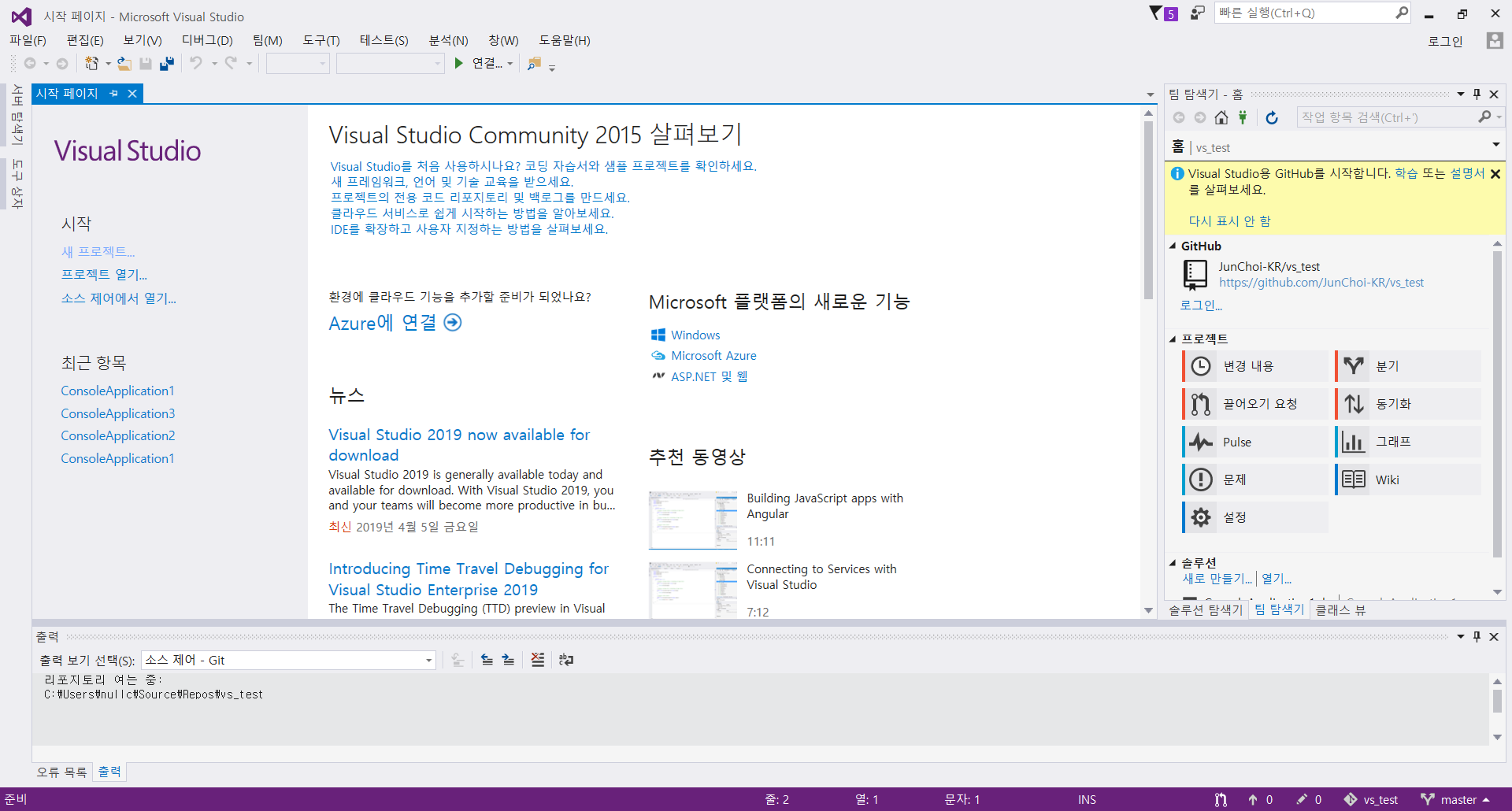Open 설정 (Settings) gear tile

point(1255,517)
